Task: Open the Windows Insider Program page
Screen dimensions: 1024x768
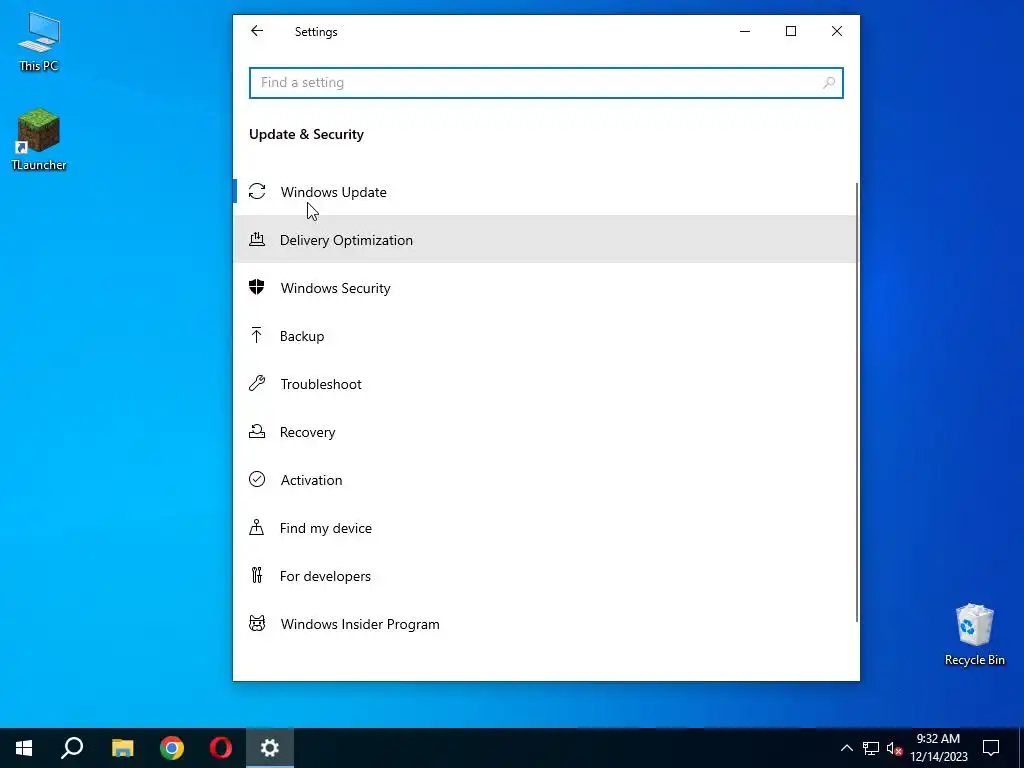Action: pyautogui.click(x=545, y=624)
